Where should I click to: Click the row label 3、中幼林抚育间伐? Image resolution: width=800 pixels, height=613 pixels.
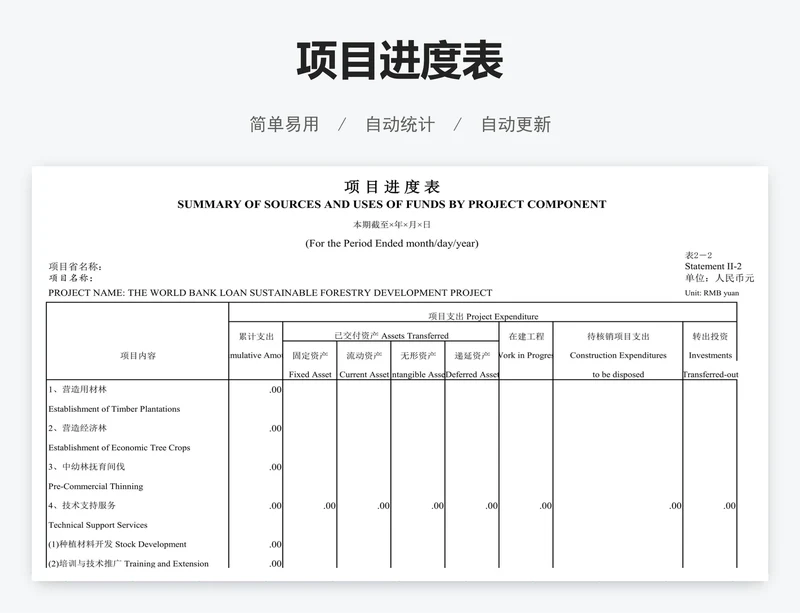pos(87,467)
